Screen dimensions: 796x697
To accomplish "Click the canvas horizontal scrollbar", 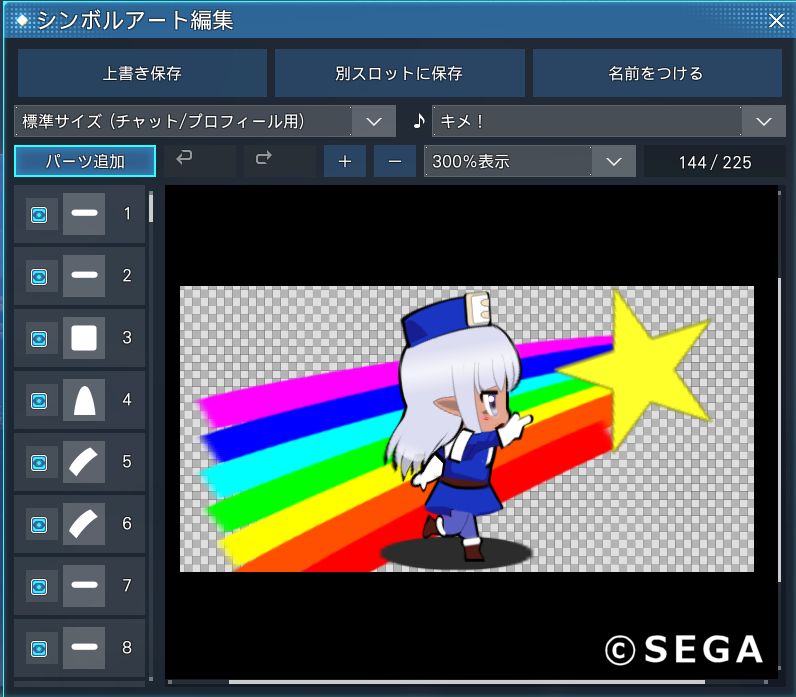I will click(x=467, y=682).
